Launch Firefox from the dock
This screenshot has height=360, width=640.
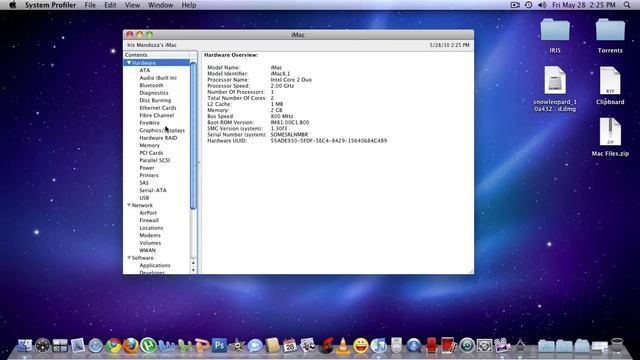pyautogui.click(x=131, y=345)
